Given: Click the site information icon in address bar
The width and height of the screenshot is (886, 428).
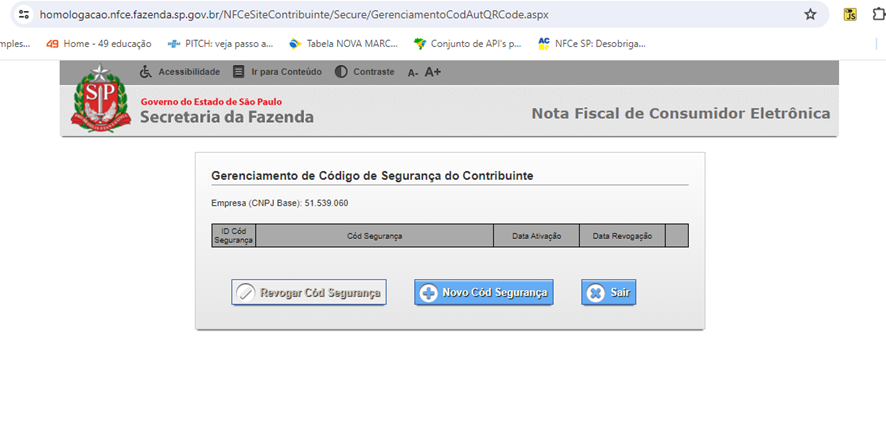Looking at the screenshot, I should (24, 14).
